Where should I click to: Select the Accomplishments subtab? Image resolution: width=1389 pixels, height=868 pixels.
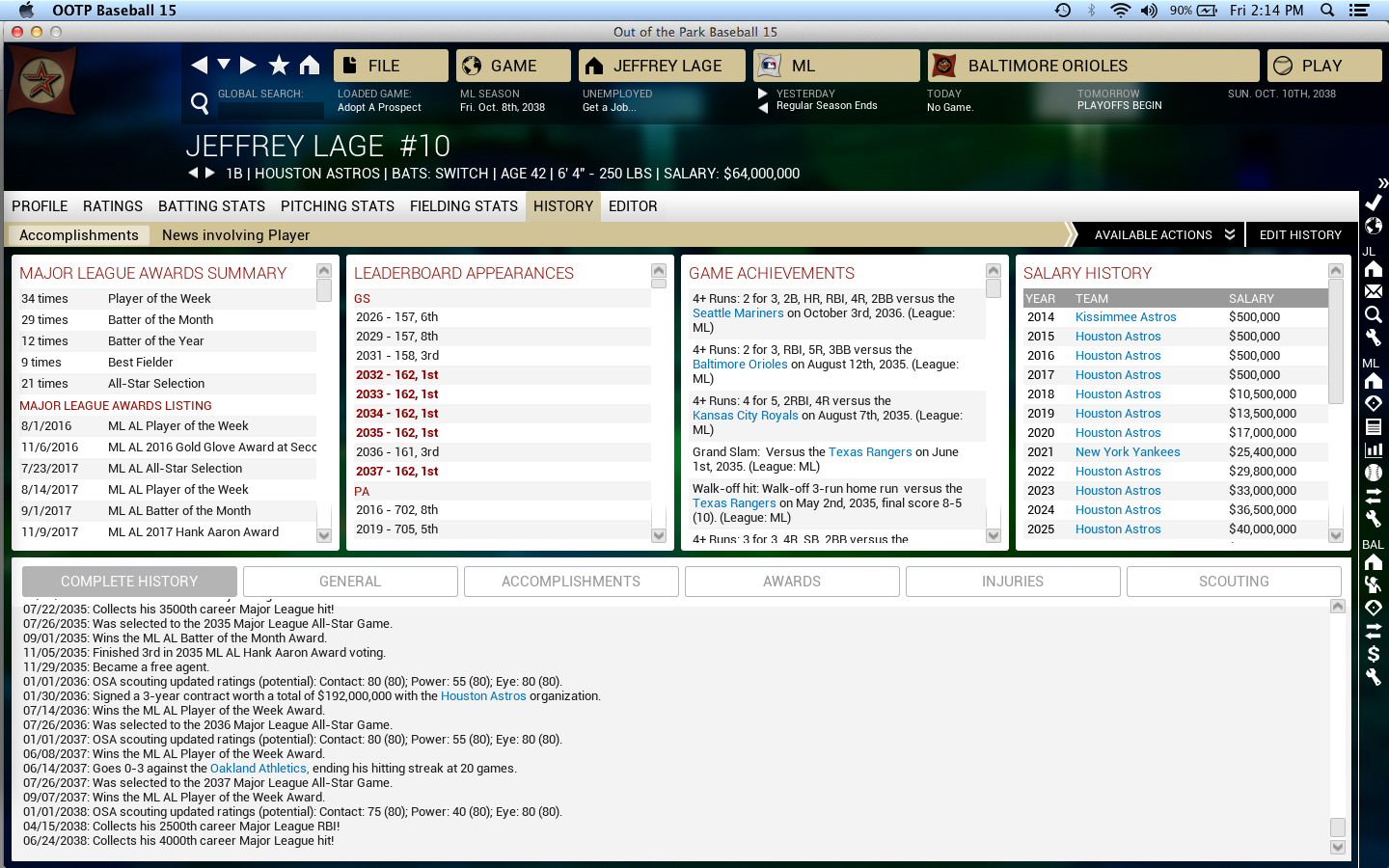click(x=79, y=235)
